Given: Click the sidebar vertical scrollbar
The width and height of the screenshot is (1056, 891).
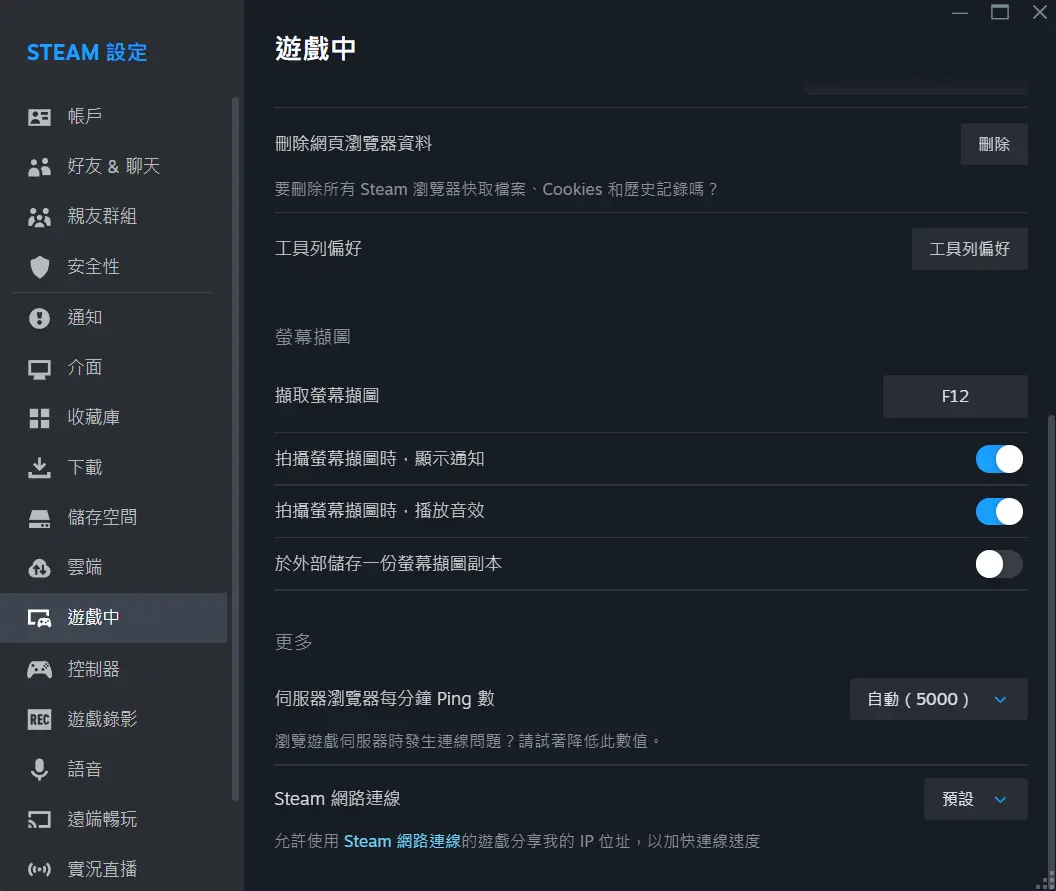Looking at the screenshot, I should click(x=235, y=449).
